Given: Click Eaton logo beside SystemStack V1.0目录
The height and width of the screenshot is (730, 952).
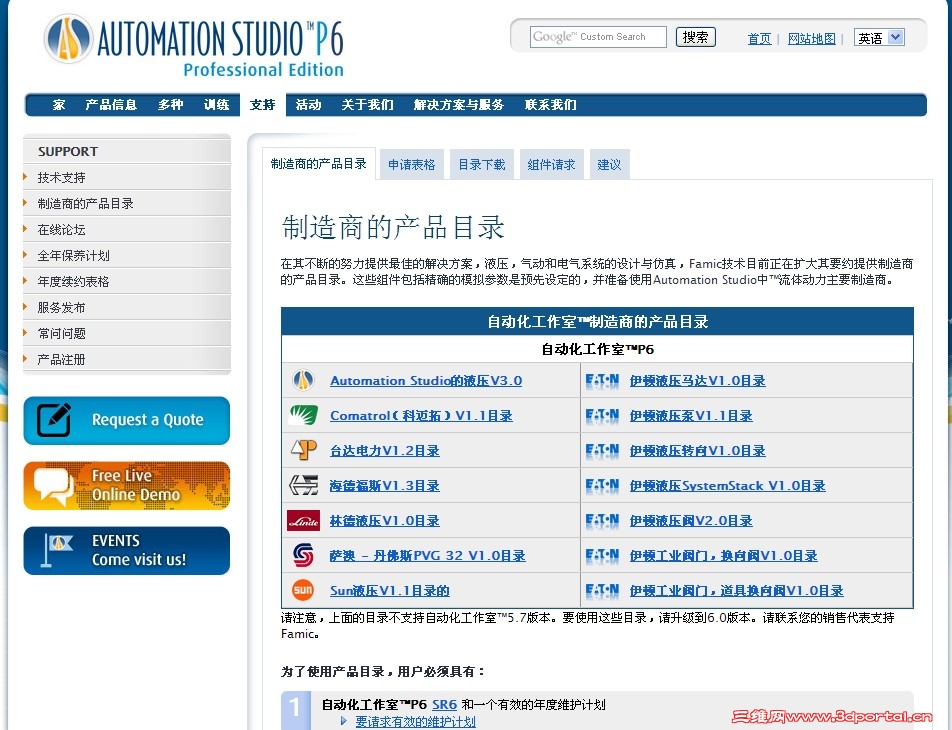Looking at the screenshot, I should pos(602,486).
